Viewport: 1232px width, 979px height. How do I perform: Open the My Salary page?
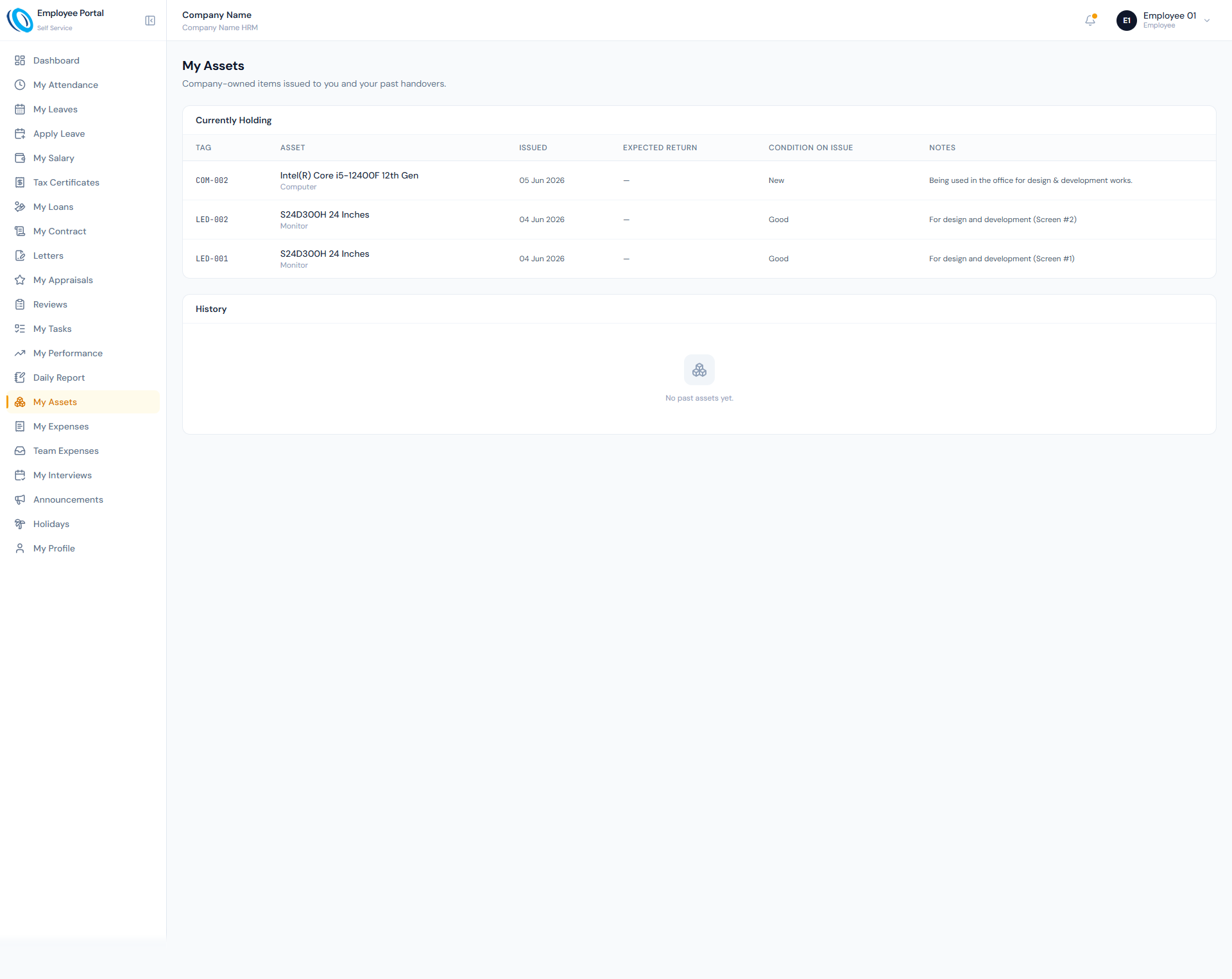83,158
